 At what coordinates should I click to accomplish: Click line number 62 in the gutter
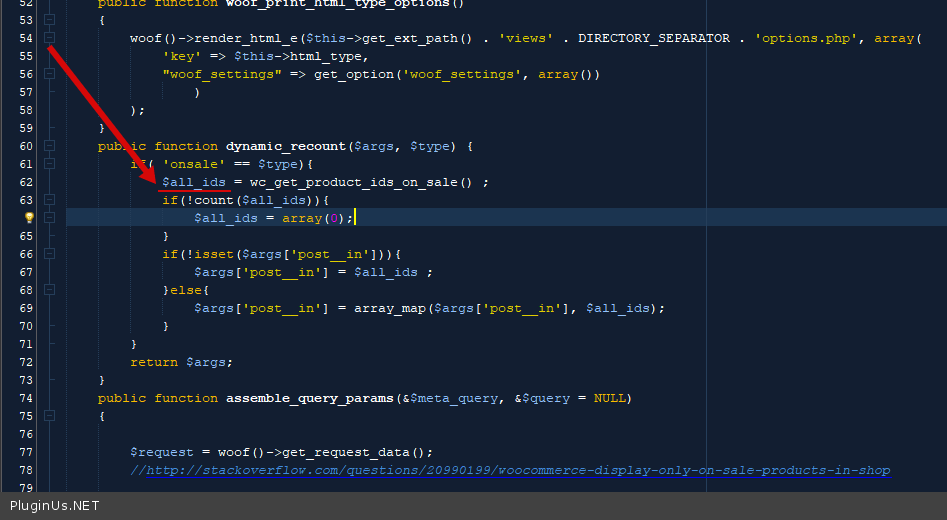coord(25,182)
